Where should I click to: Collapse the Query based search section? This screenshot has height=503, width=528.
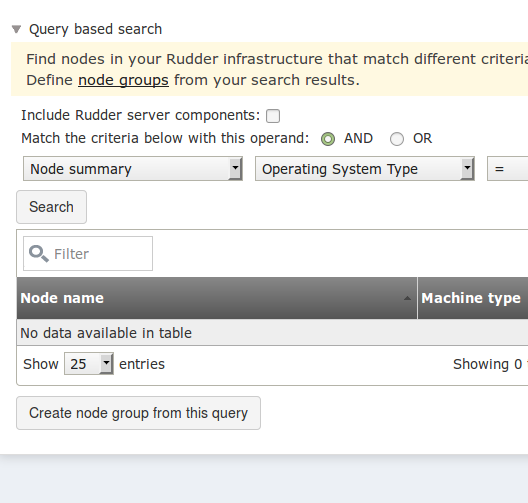[16, 29]
